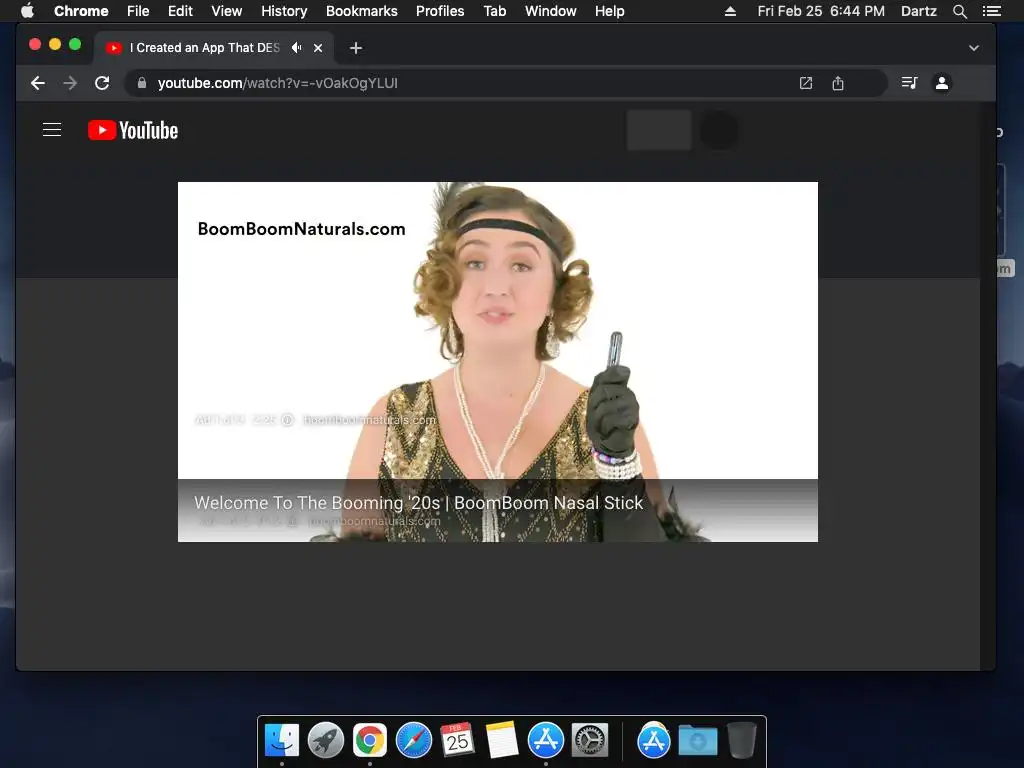This screenshot has height=768, width=1024.
Task: Reload the current YouTube page
Action: pyautogui.click(x=102, y=83)
